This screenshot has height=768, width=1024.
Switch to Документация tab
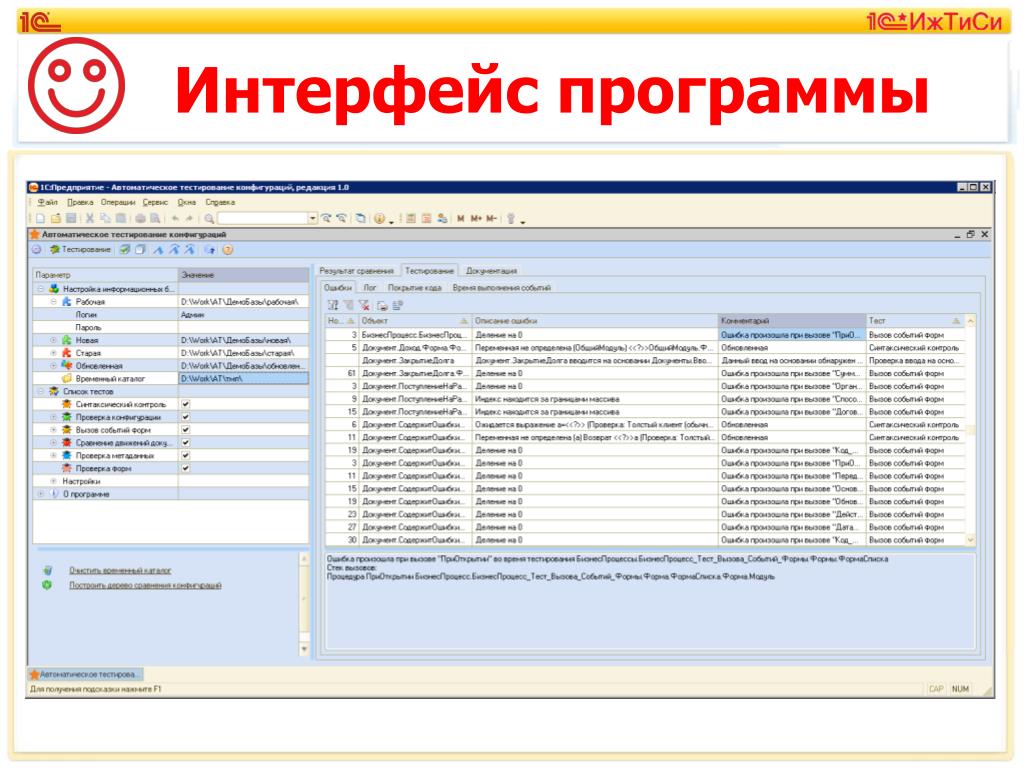tap(492, 270)
